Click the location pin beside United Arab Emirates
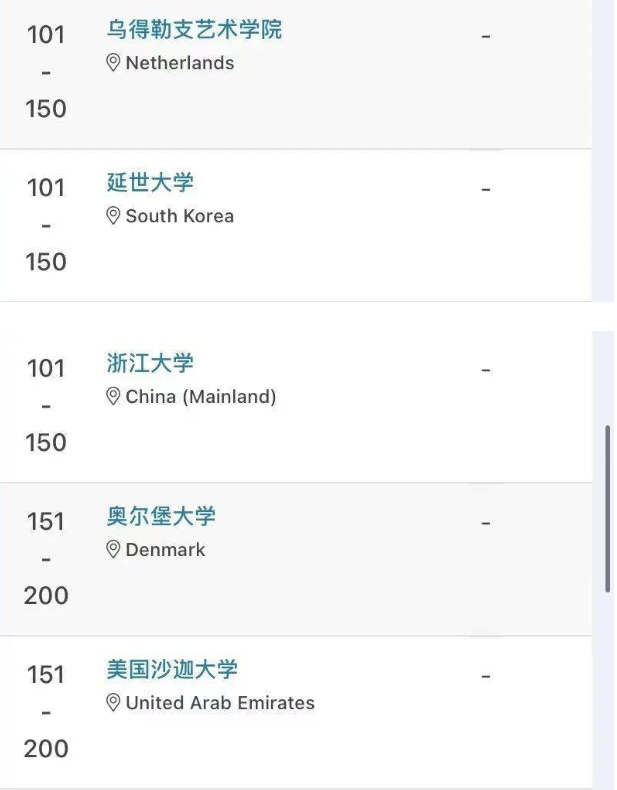Image resolution: width=617 pixels, height=790 pixels. tap(113, 703)
